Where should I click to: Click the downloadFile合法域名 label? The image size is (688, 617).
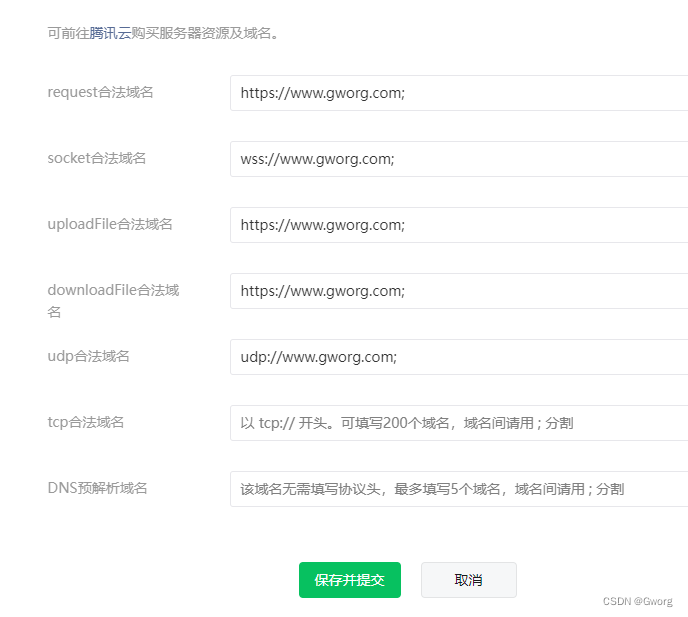pyautogui.click(x=113, y=301)
